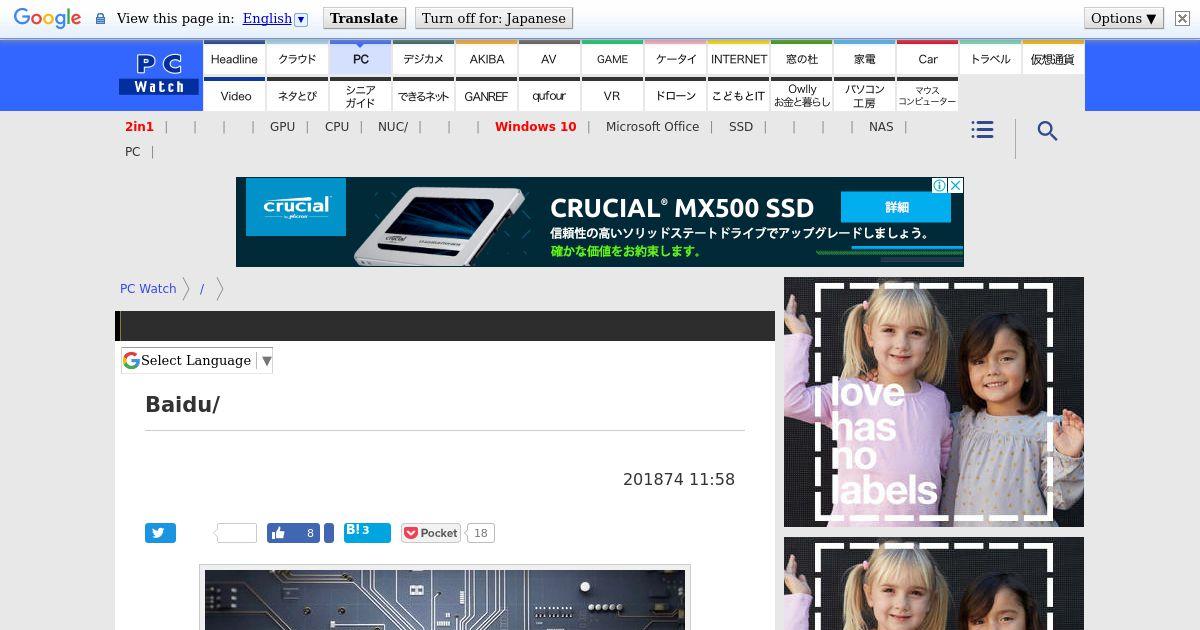
Task: Open the INTERNET tab
Action: (739, 58)
